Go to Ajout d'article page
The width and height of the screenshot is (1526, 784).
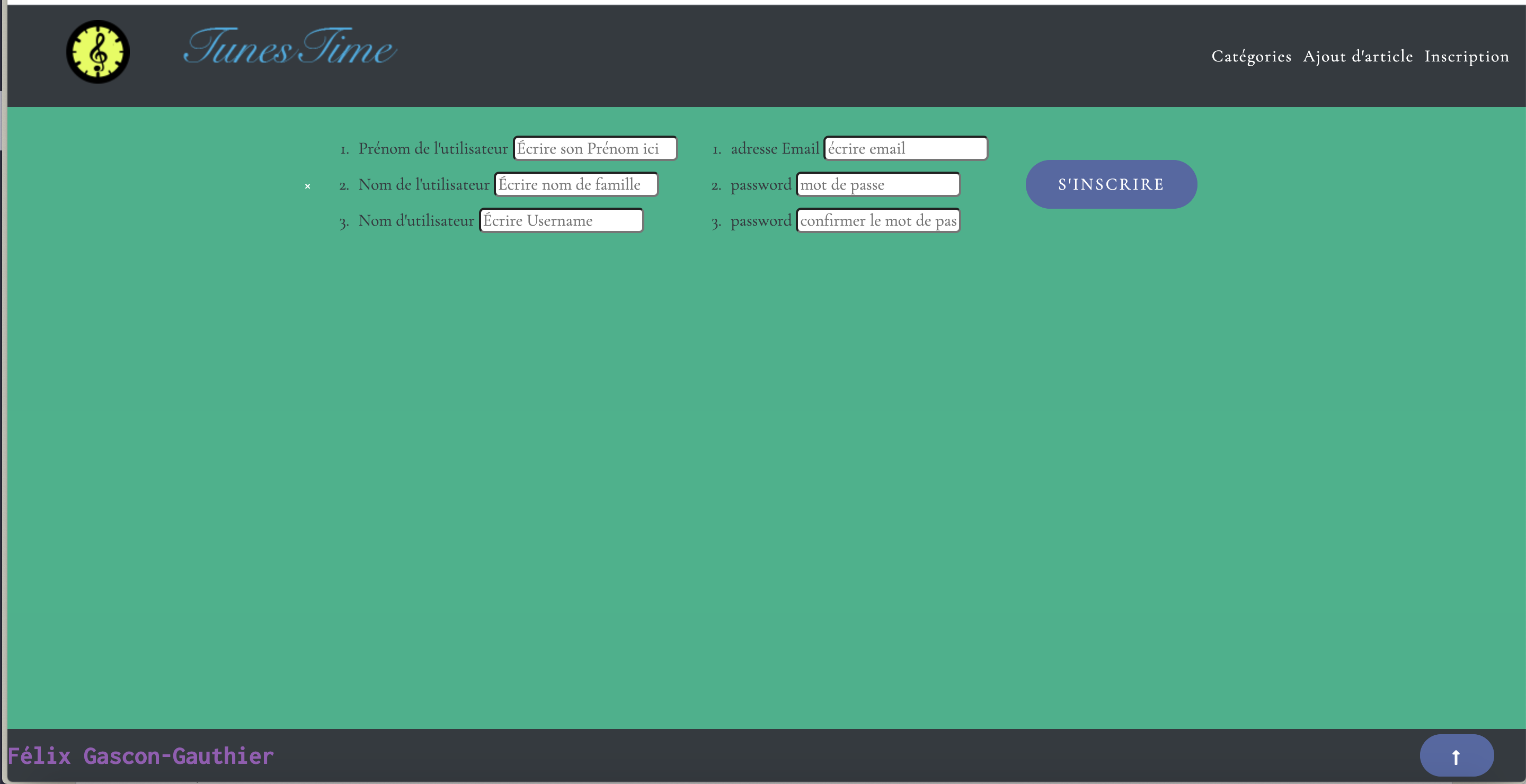tap(1358, 56)
